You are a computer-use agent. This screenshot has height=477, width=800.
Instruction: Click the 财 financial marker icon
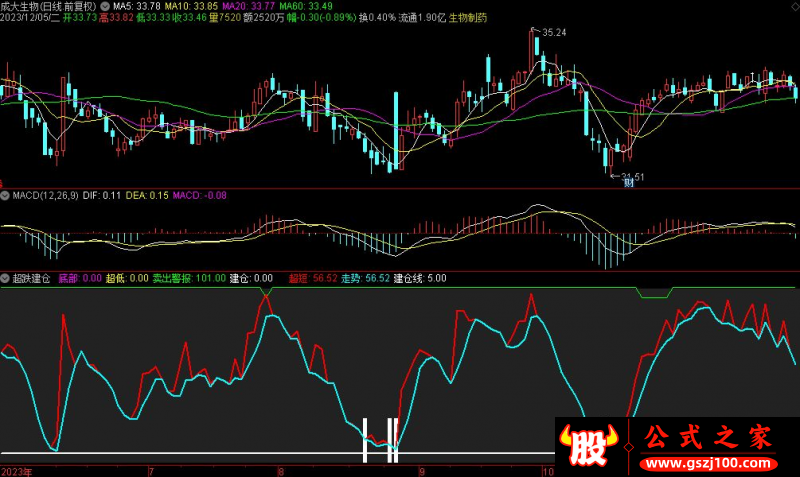coord(629,183)
